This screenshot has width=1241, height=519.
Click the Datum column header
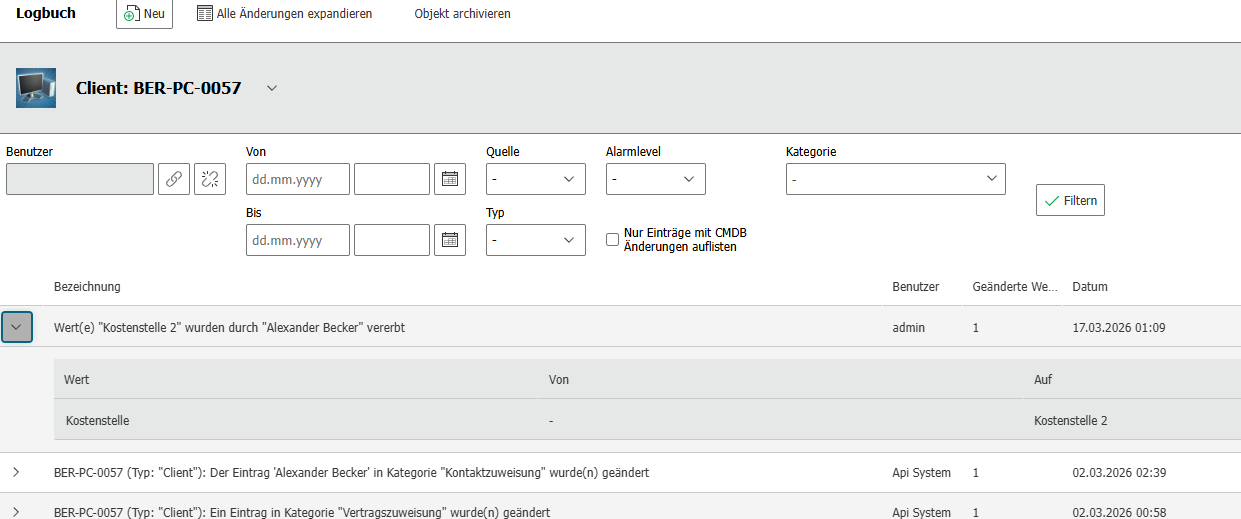1090,287
